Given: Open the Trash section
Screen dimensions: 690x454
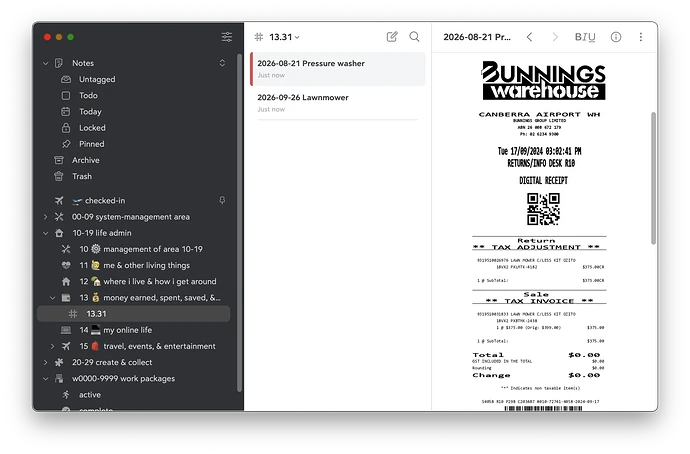Looking at the screenshot, I should click(82, 176).
